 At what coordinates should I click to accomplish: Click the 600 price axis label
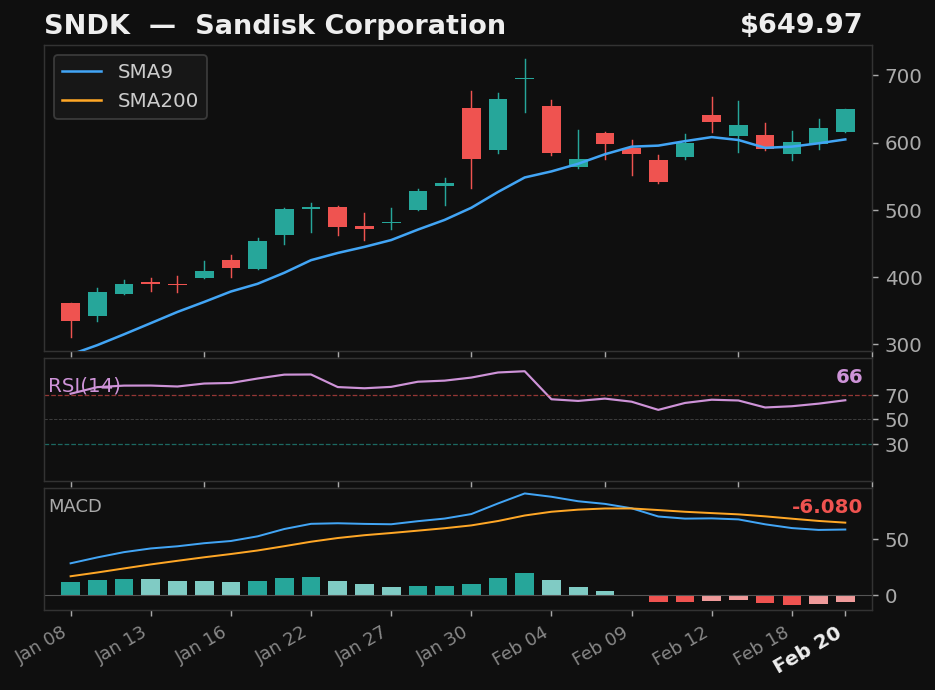903,143
